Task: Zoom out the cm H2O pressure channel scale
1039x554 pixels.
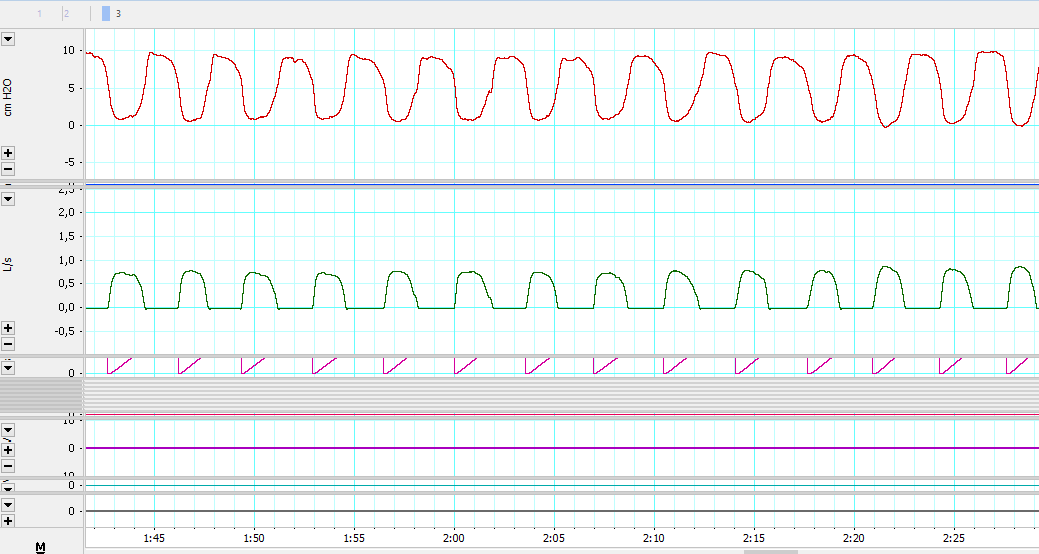Action: pyautogui.click(x=8, y=168)
